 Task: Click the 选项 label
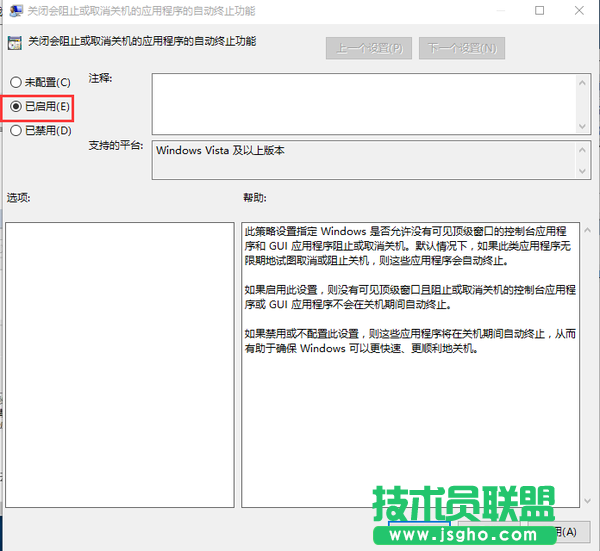pos(18,198)
